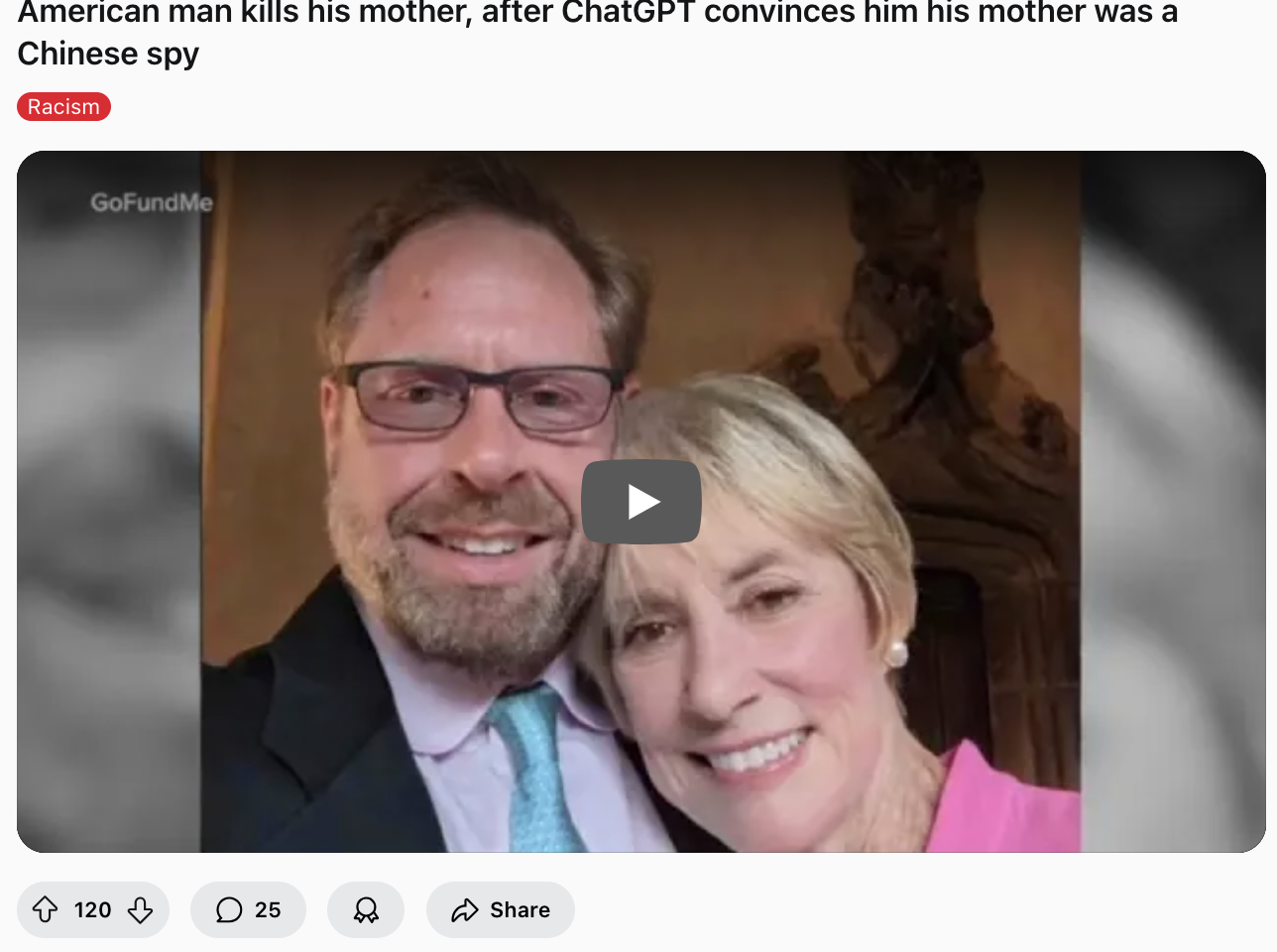Select the red Racism flair tag
This screenshot has height=952, width=1277.
[63, 107]
